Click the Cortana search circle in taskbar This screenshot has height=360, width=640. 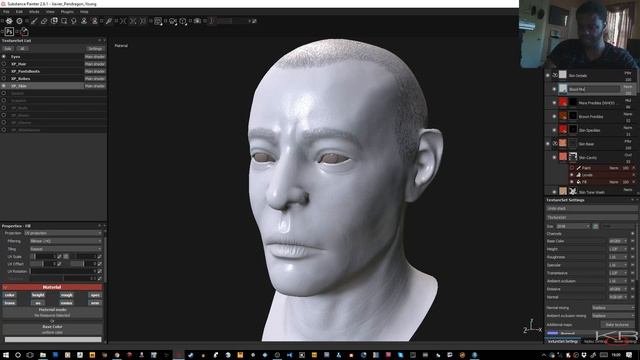coord(18,355)
